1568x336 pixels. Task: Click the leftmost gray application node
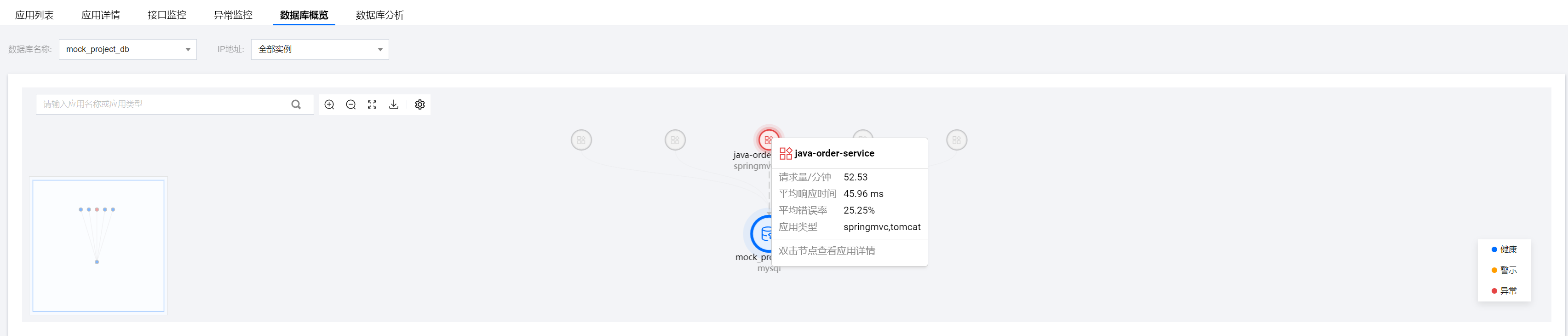click(x=581, y=140)
